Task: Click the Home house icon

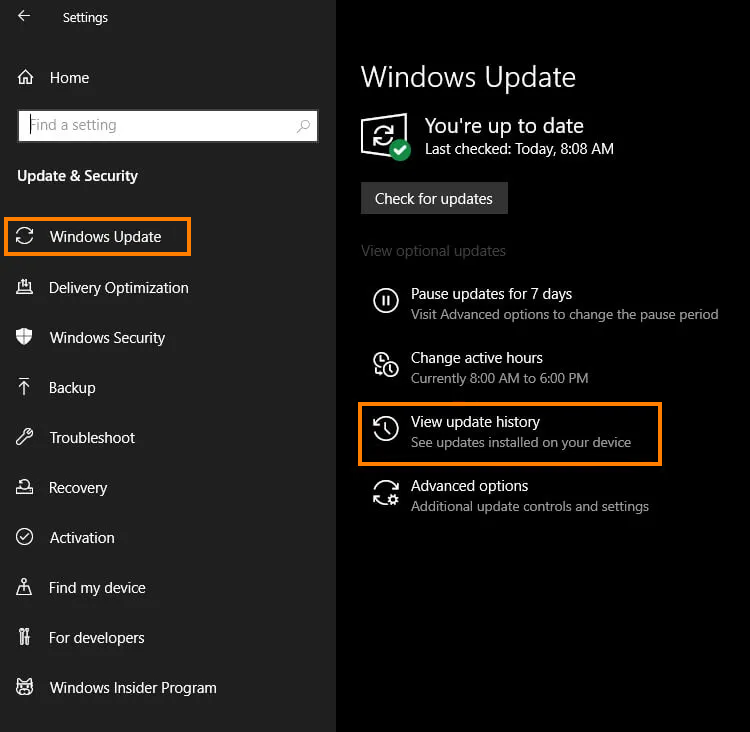Action: pos(25,77)
